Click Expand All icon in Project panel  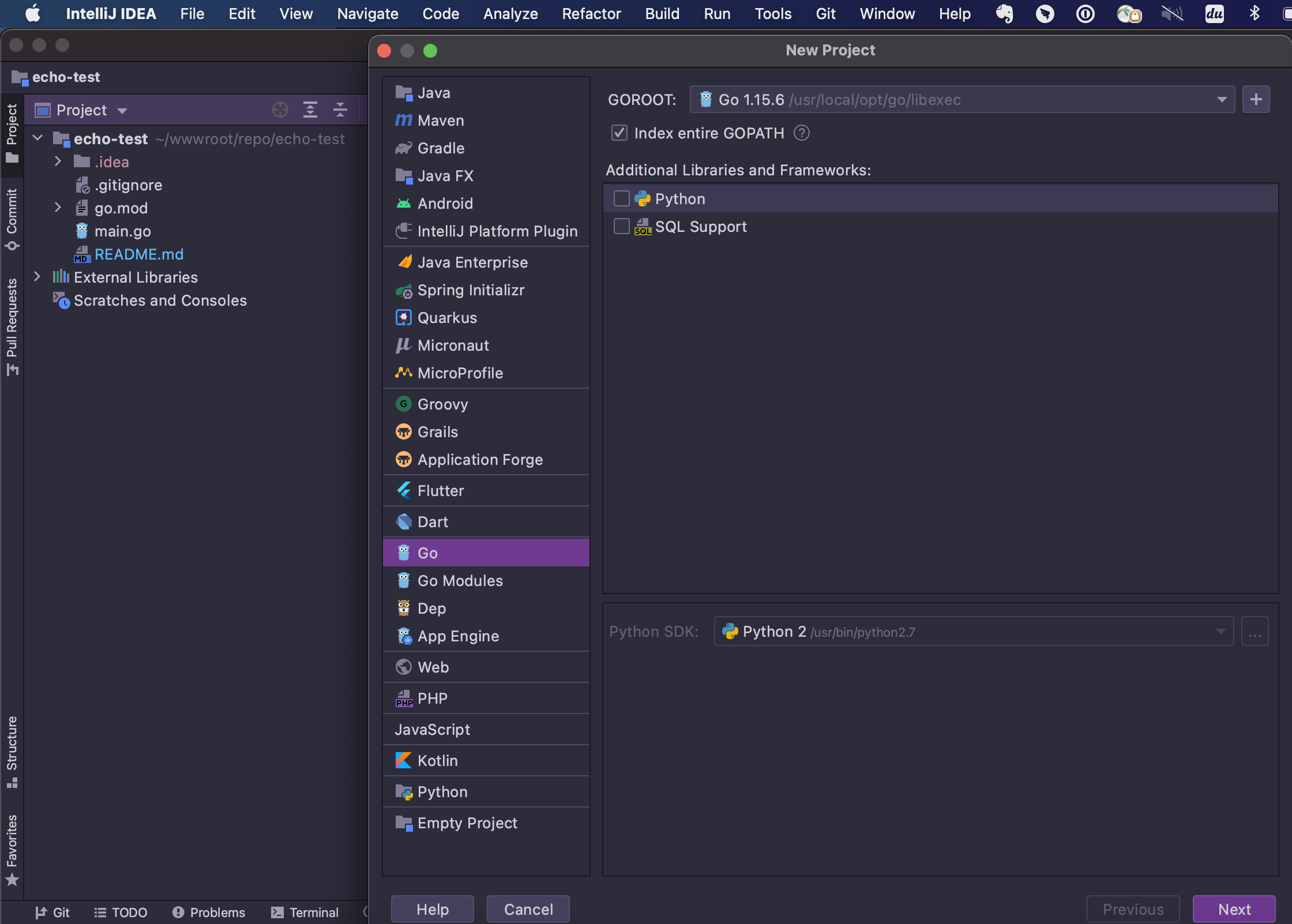(310, 110)
